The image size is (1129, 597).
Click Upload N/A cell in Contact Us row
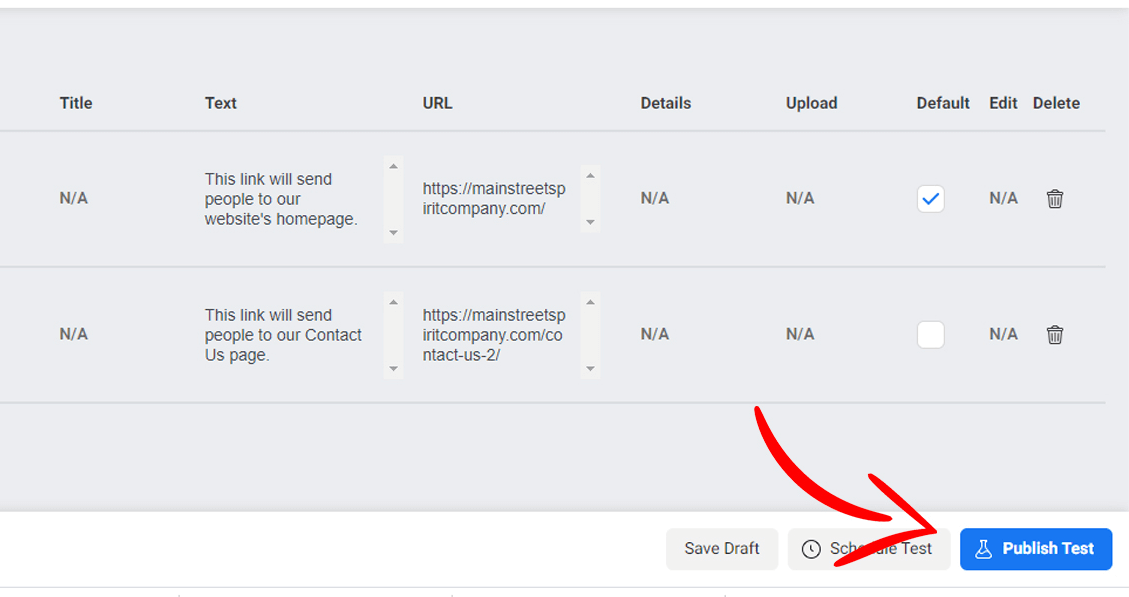[x=800, y=334]
